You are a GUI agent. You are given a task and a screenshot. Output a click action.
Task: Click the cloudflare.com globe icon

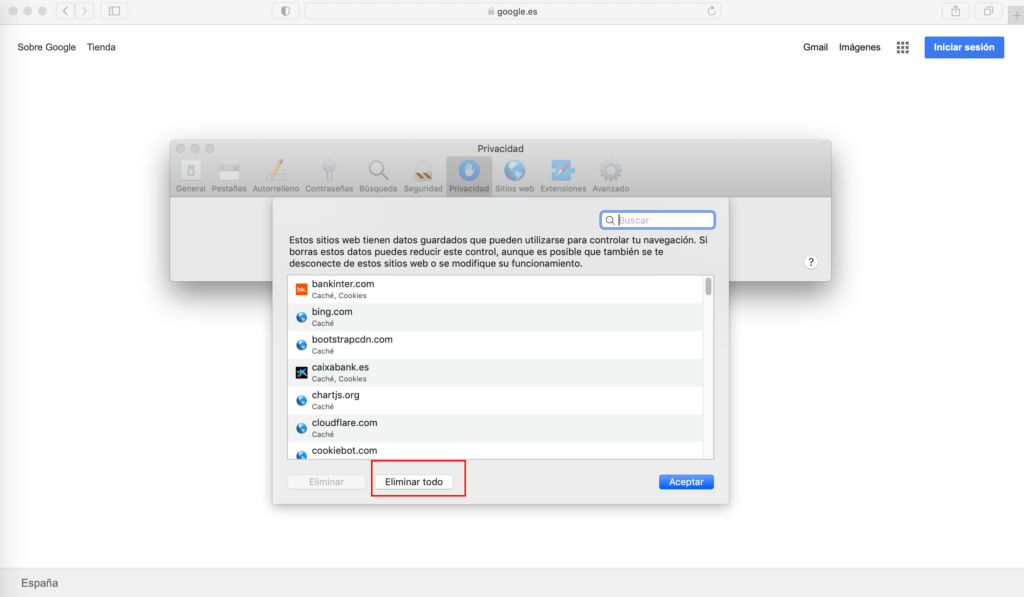coord(301,428)
